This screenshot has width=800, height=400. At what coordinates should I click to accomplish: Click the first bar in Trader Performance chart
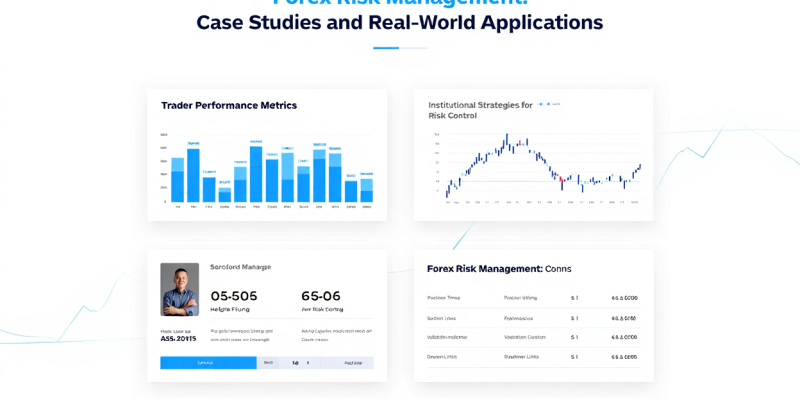[x=177, y=180]
